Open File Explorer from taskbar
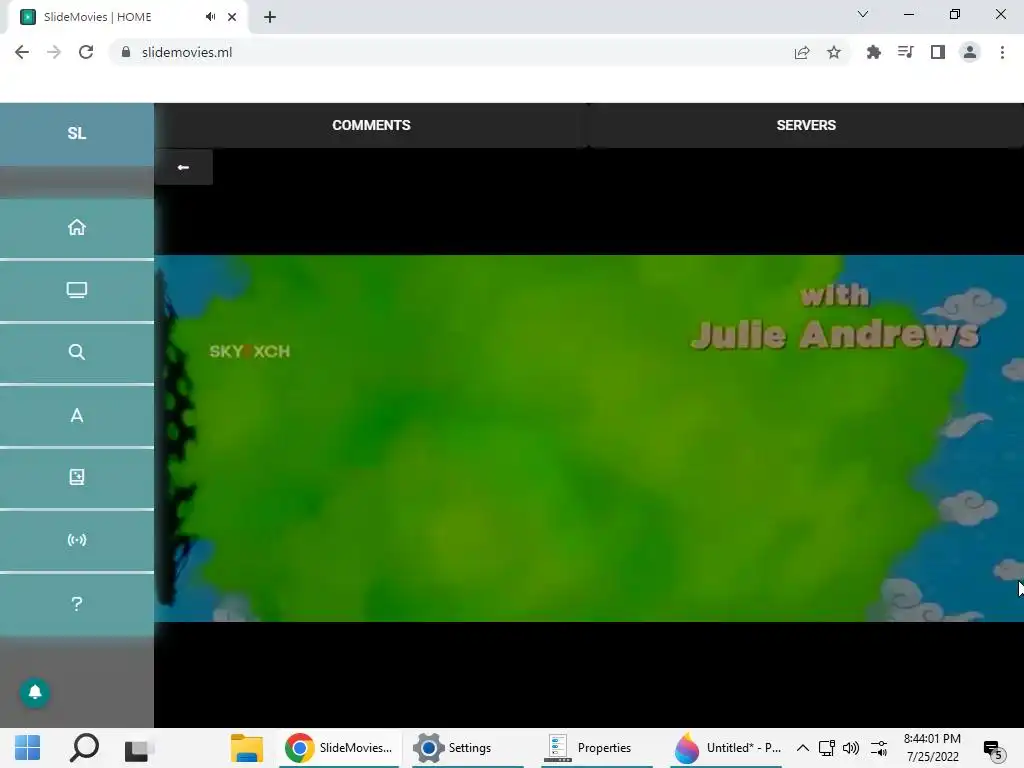The width and height of the screenshot is (1024, 768). pyautogui.click(x=247, y=748)
